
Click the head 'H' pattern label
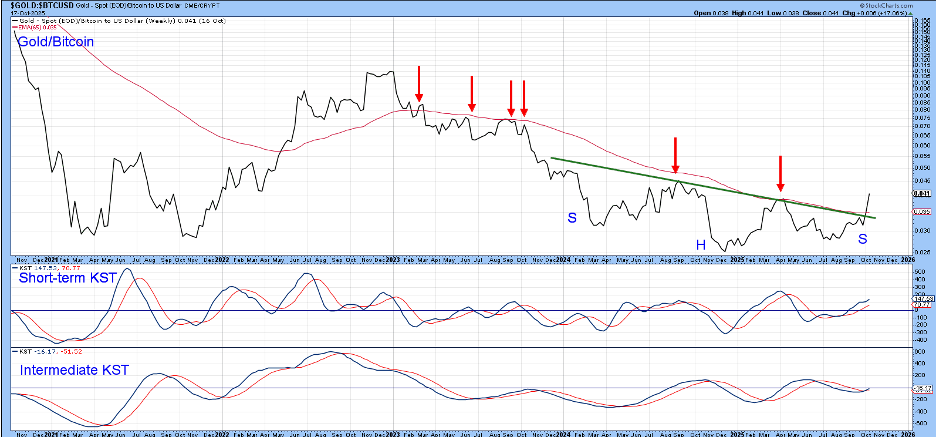click(702, 244)
